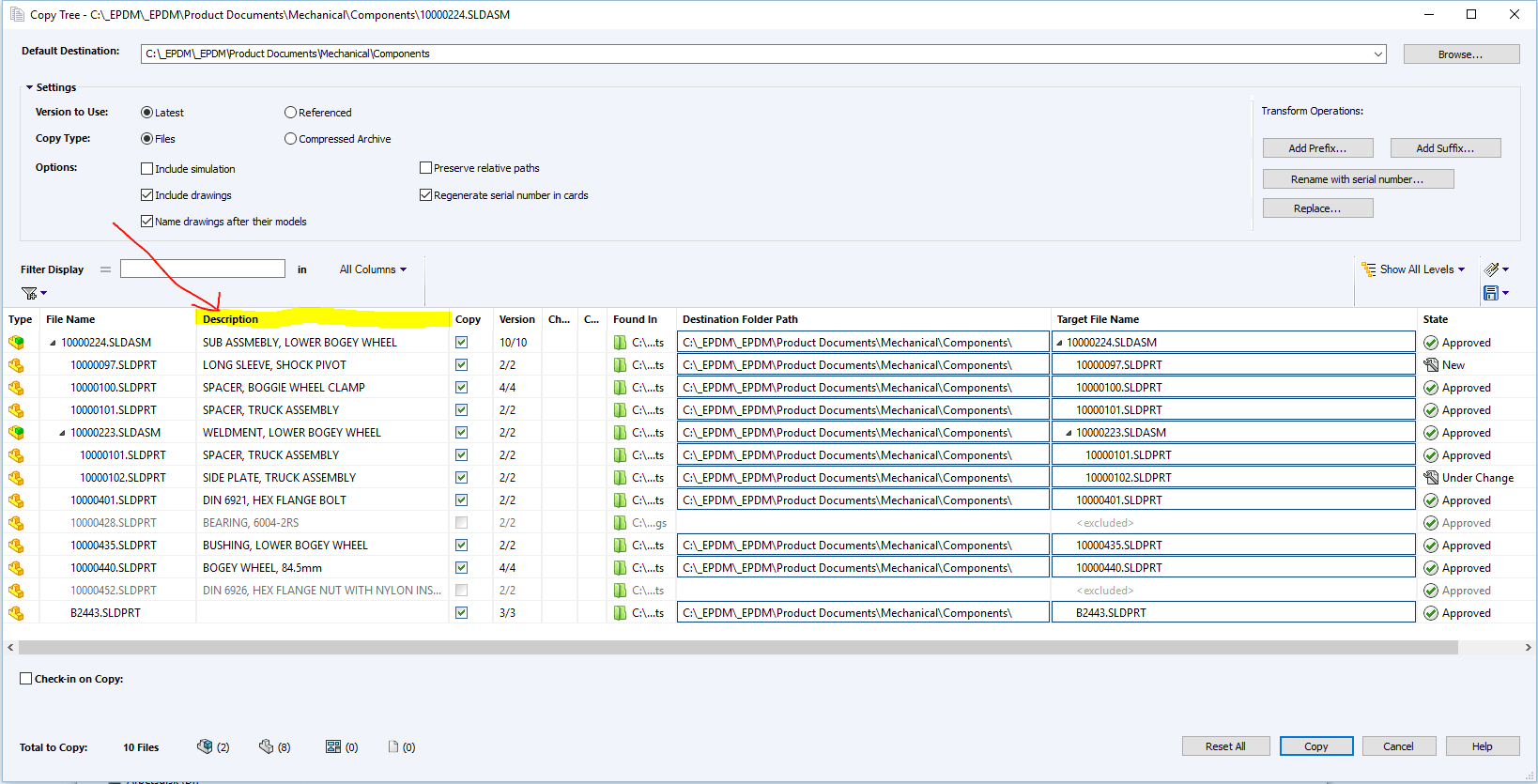Toggle Preserve relative paths option
1538x784 pixels.
pyautogui.click(x=425, y=168)
